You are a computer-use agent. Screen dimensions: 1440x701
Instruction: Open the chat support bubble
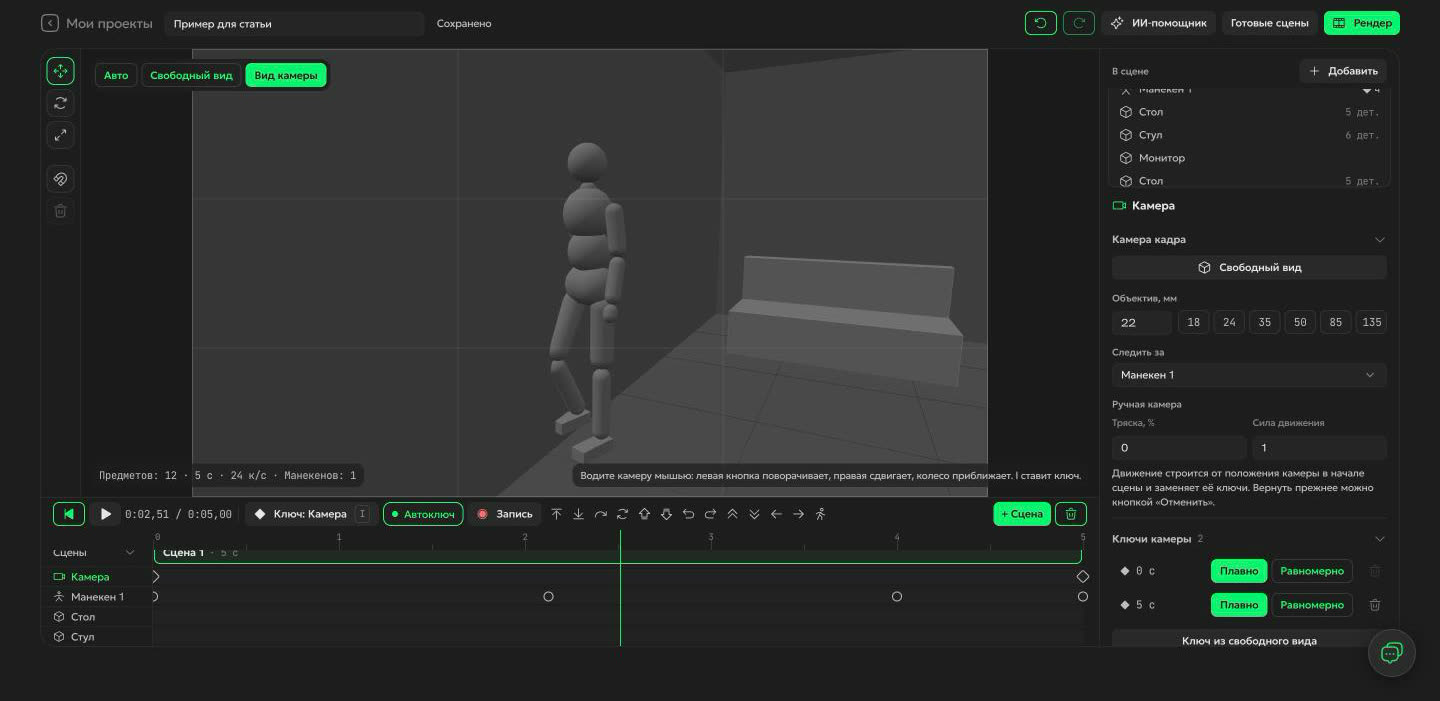point(1391,653)
